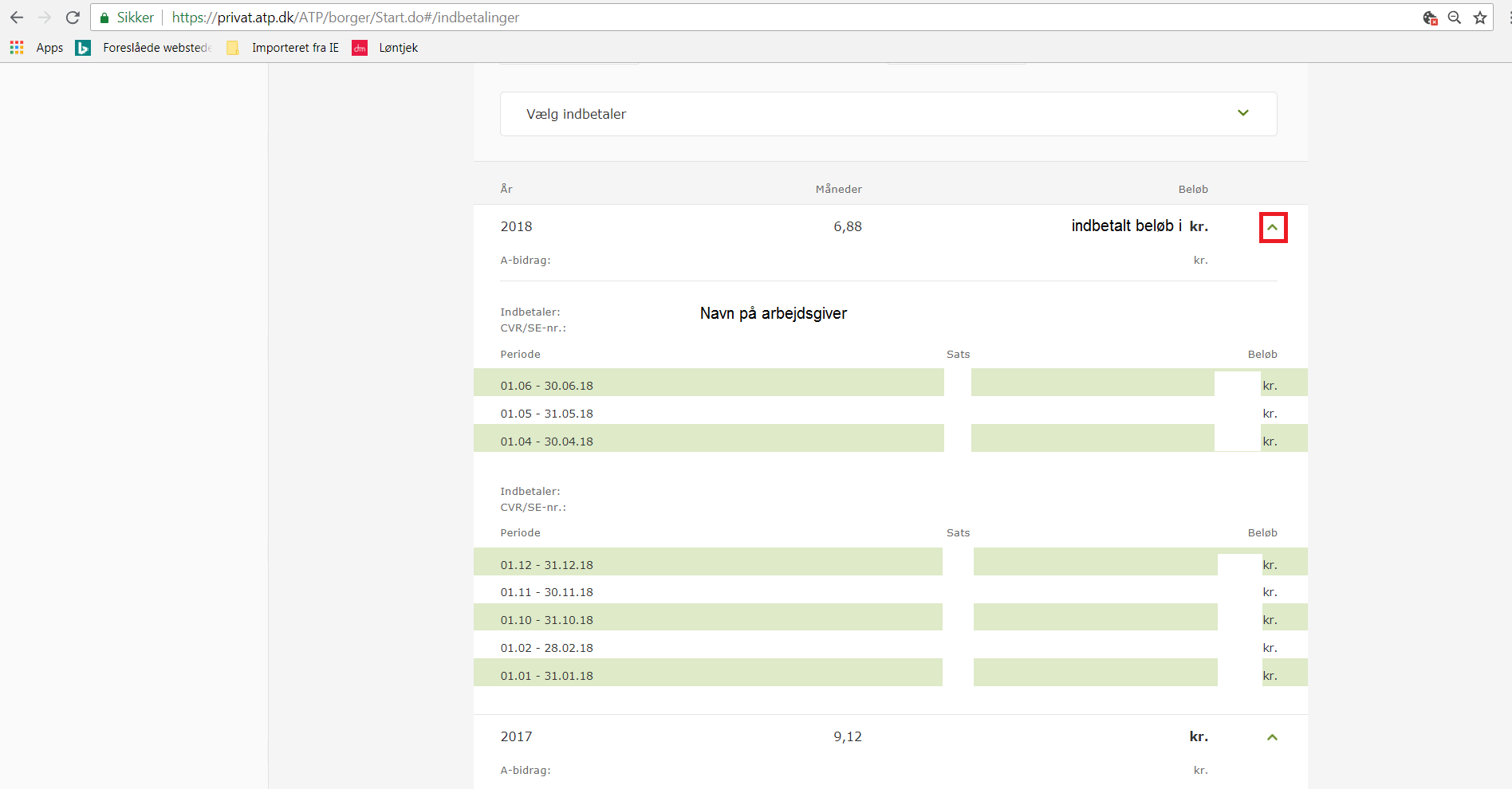Click the address bar URL
This screenshot has height=789, width=1512.
click(x=345, y=18)
